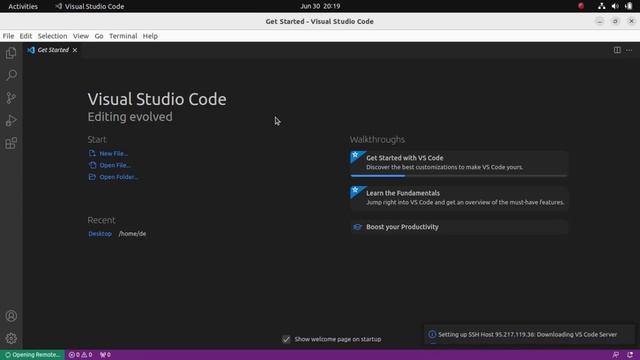Click the battery icon in system tray
The width and height of the screenshot is (640, 360).
tap(629, 6)
